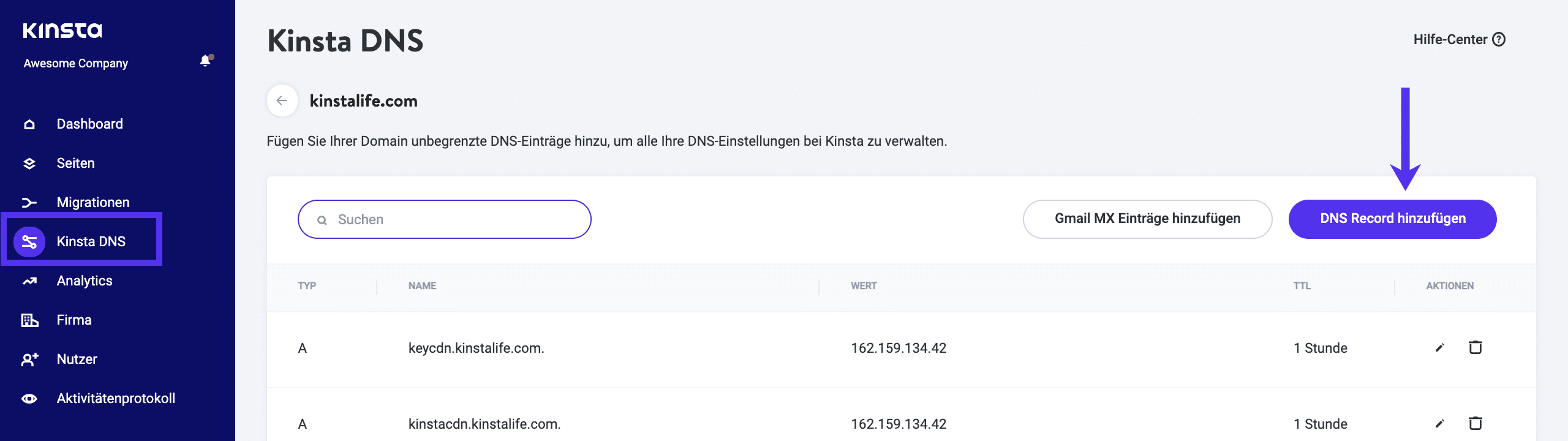Click the Suchen search field
This screenshot has height=441, width=1568.
[443, 219]
